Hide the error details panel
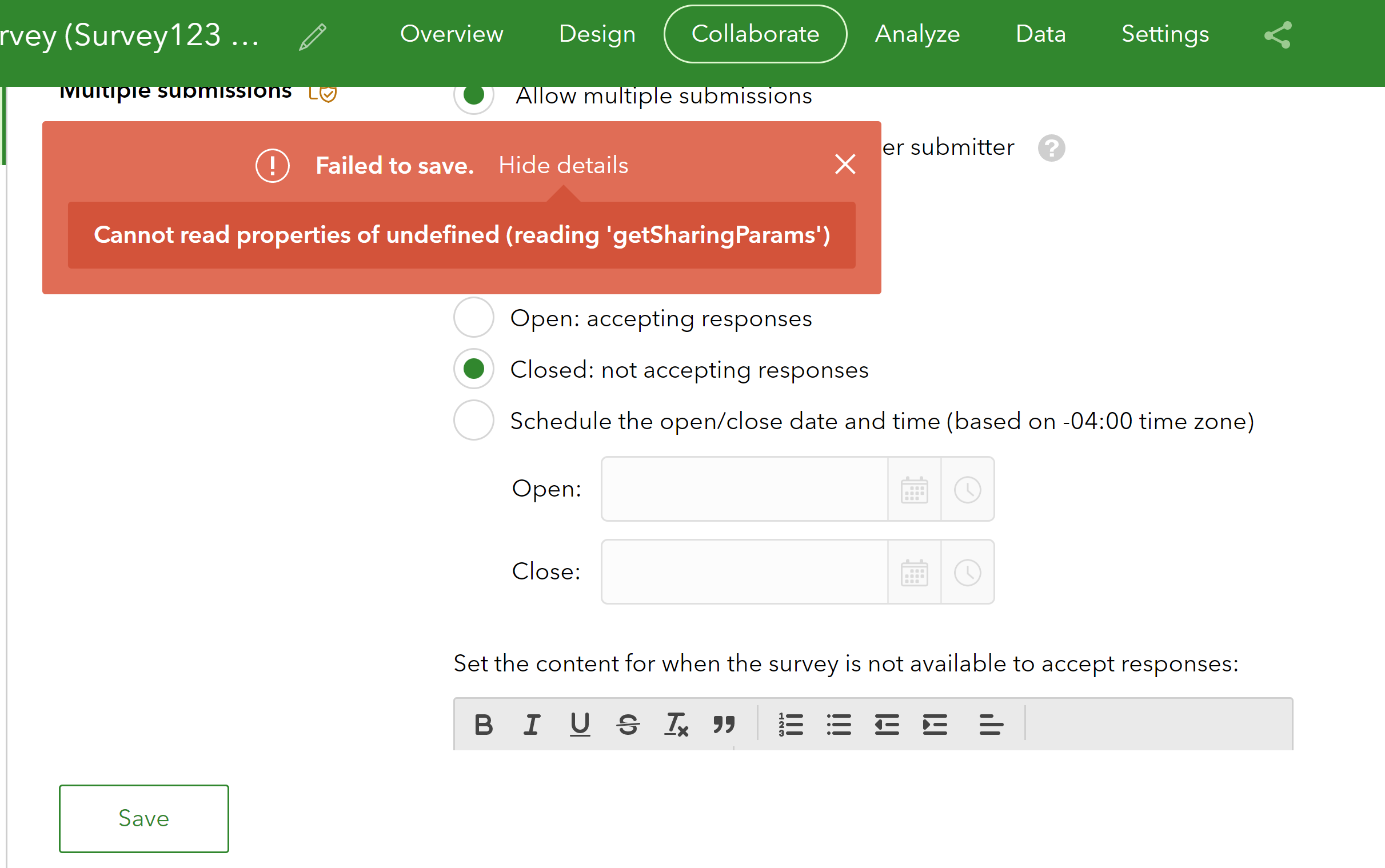 coord(563,165)
